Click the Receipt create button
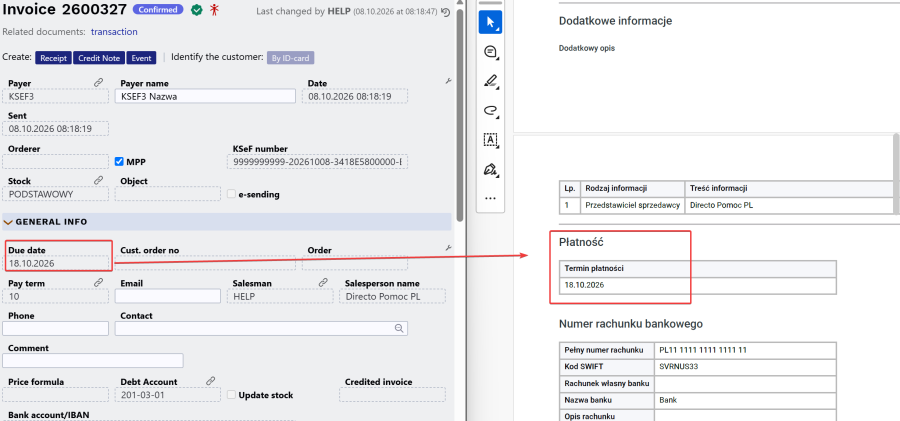The width and height of the screenshot is (900, 421). tap(54, 58)
